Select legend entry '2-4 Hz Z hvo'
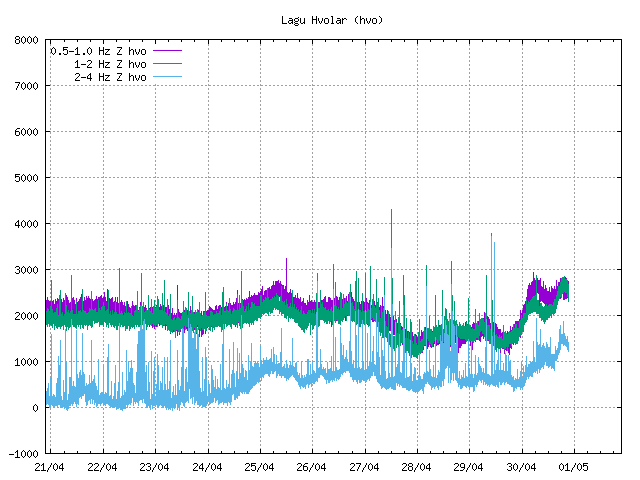Image resolution: width=640 pixels, height=480 pixels. point(110,77)
